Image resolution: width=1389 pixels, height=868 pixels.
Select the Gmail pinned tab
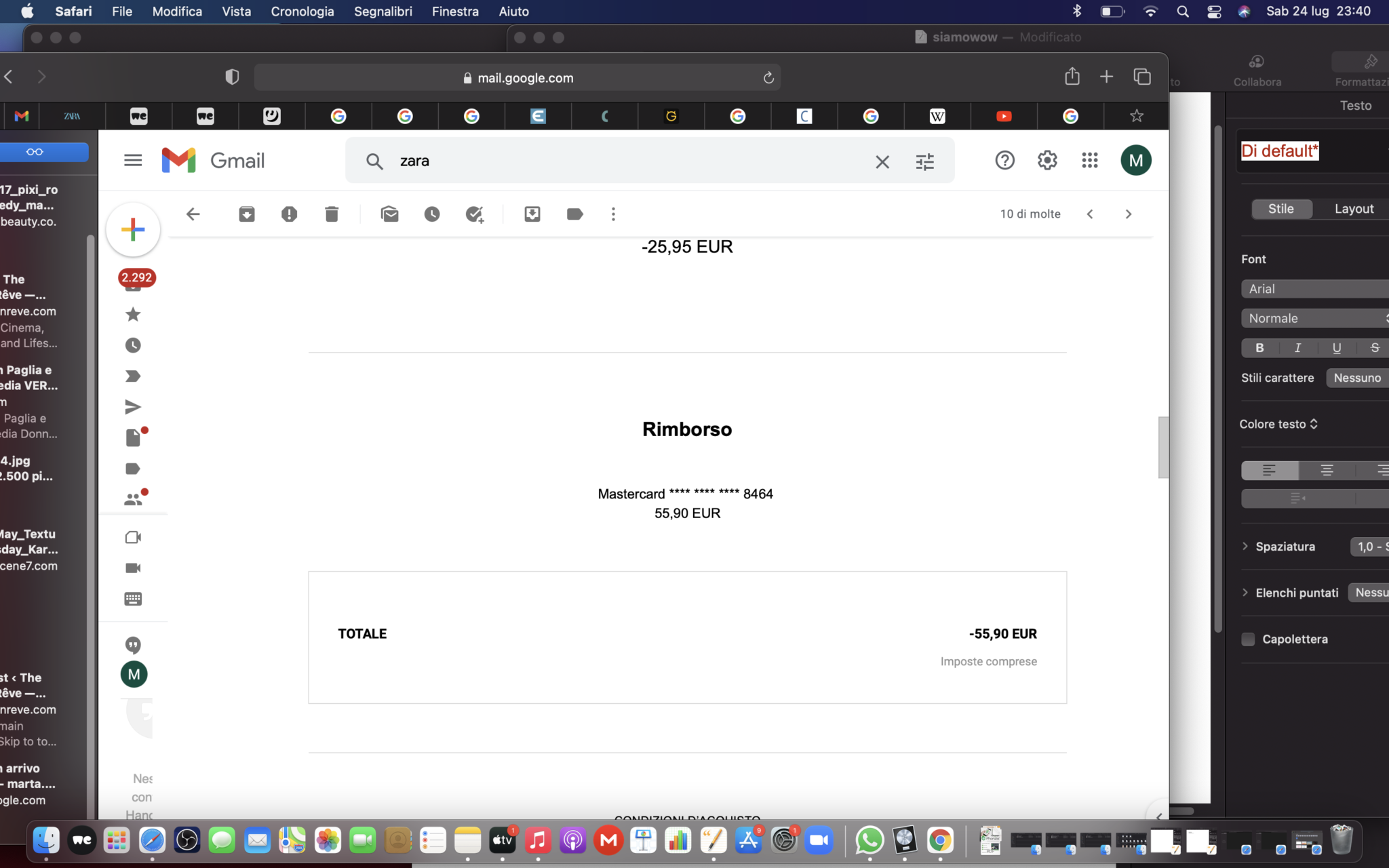21,117
